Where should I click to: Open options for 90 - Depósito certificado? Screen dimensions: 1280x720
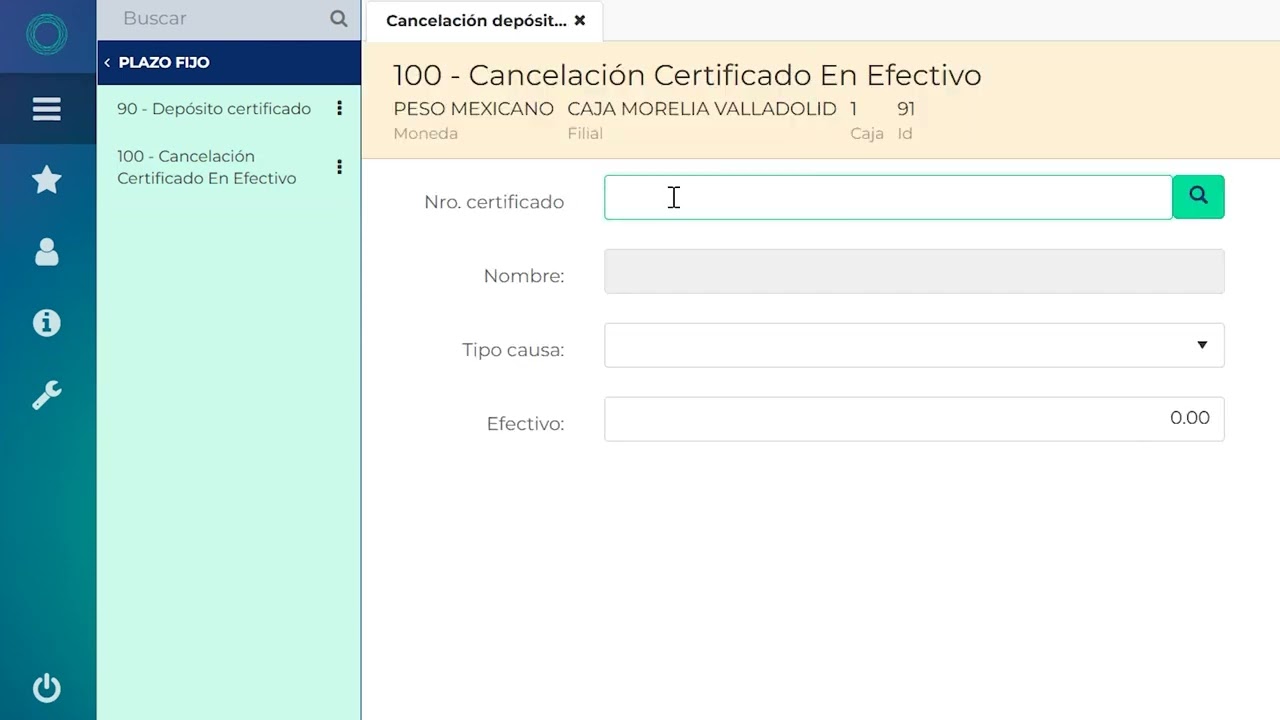(x=339, y=108)
